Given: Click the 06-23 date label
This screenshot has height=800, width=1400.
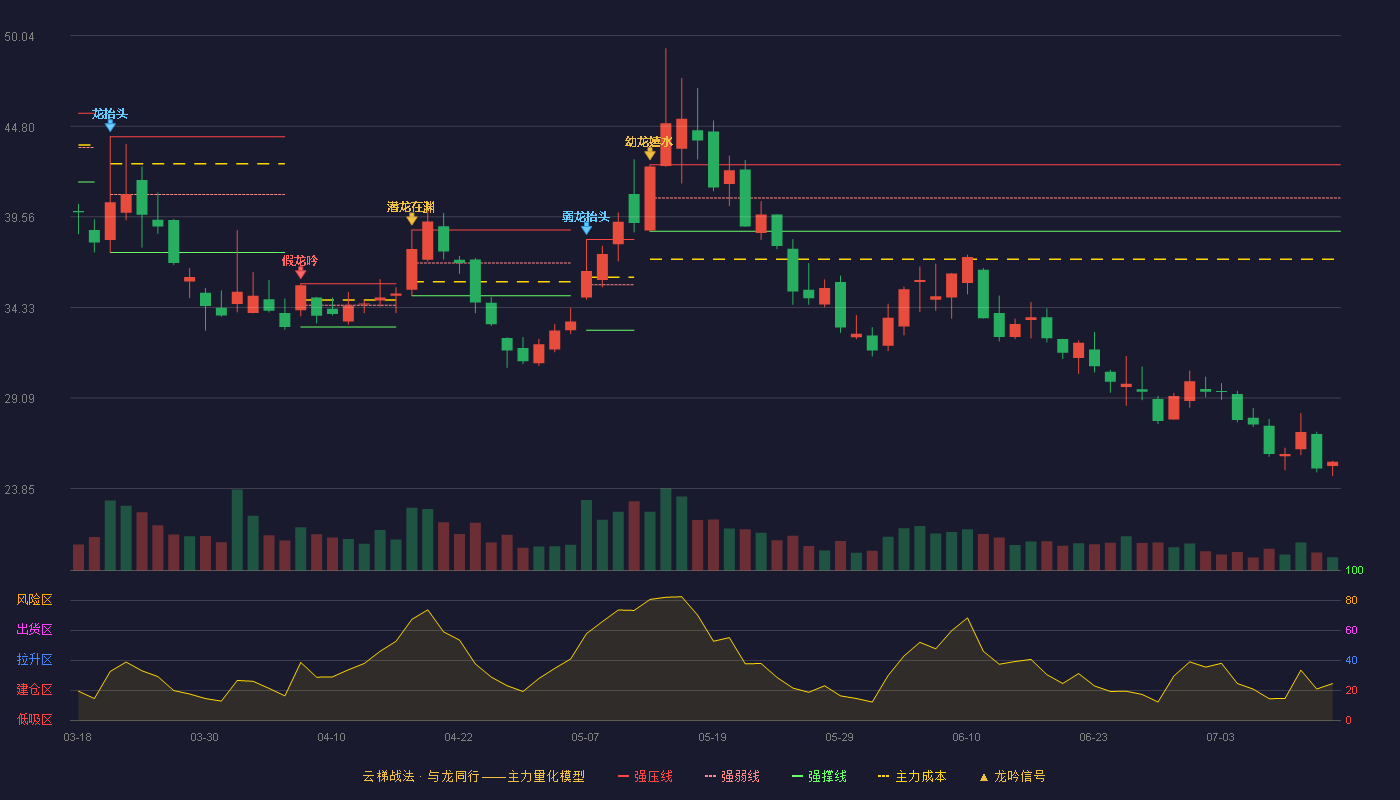Looking at the screenshot, I should pos(1093,737).
